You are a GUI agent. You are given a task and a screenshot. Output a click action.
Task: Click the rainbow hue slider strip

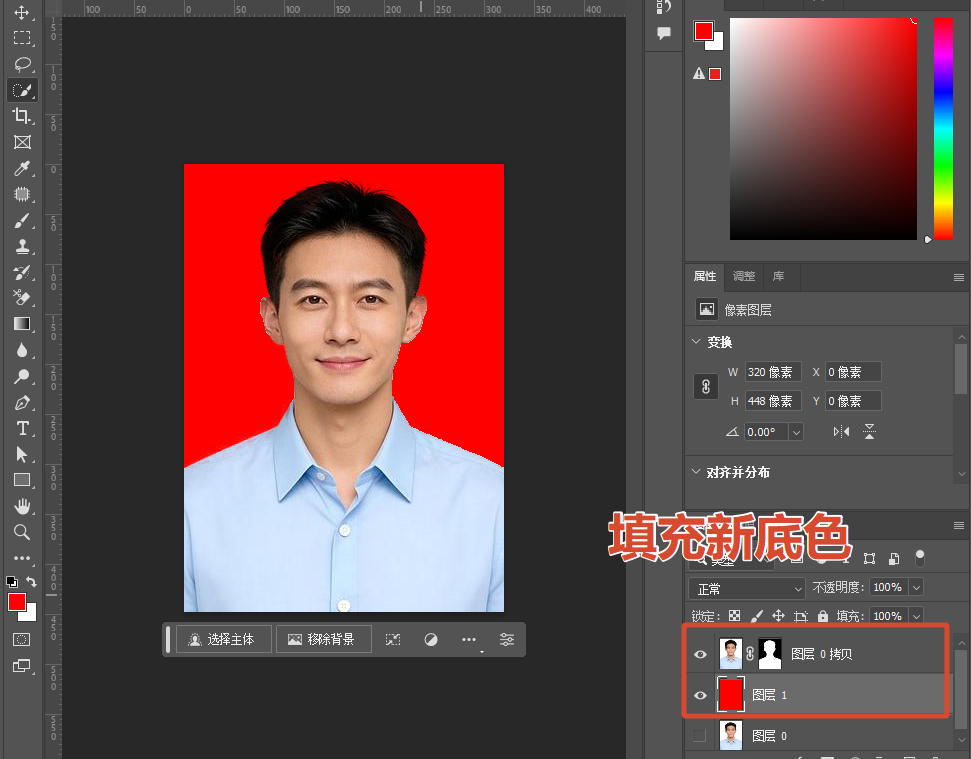coord(943,129)
